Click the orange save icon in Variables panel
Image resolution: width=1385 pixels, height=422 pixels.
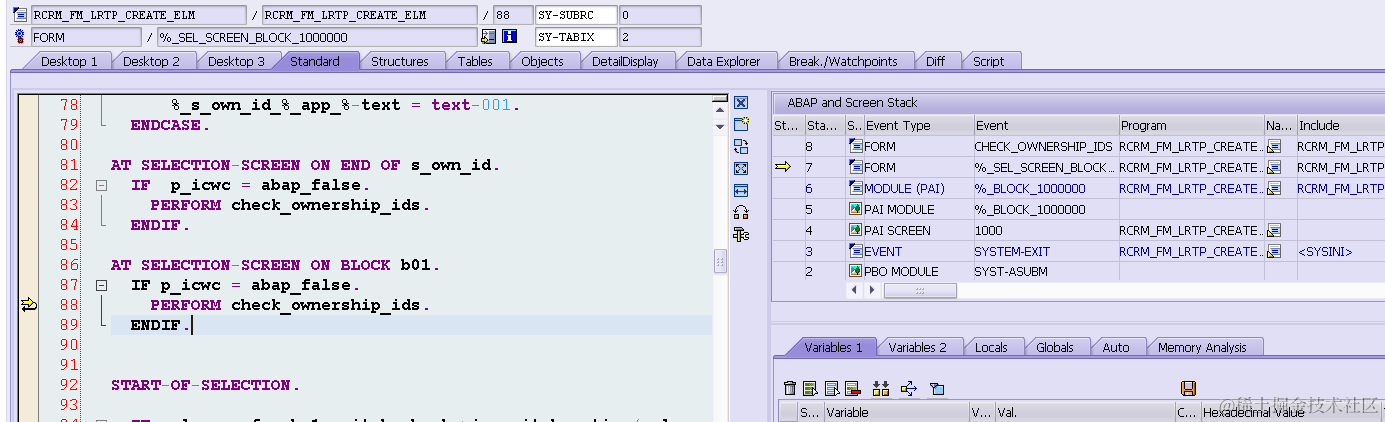1188,388
